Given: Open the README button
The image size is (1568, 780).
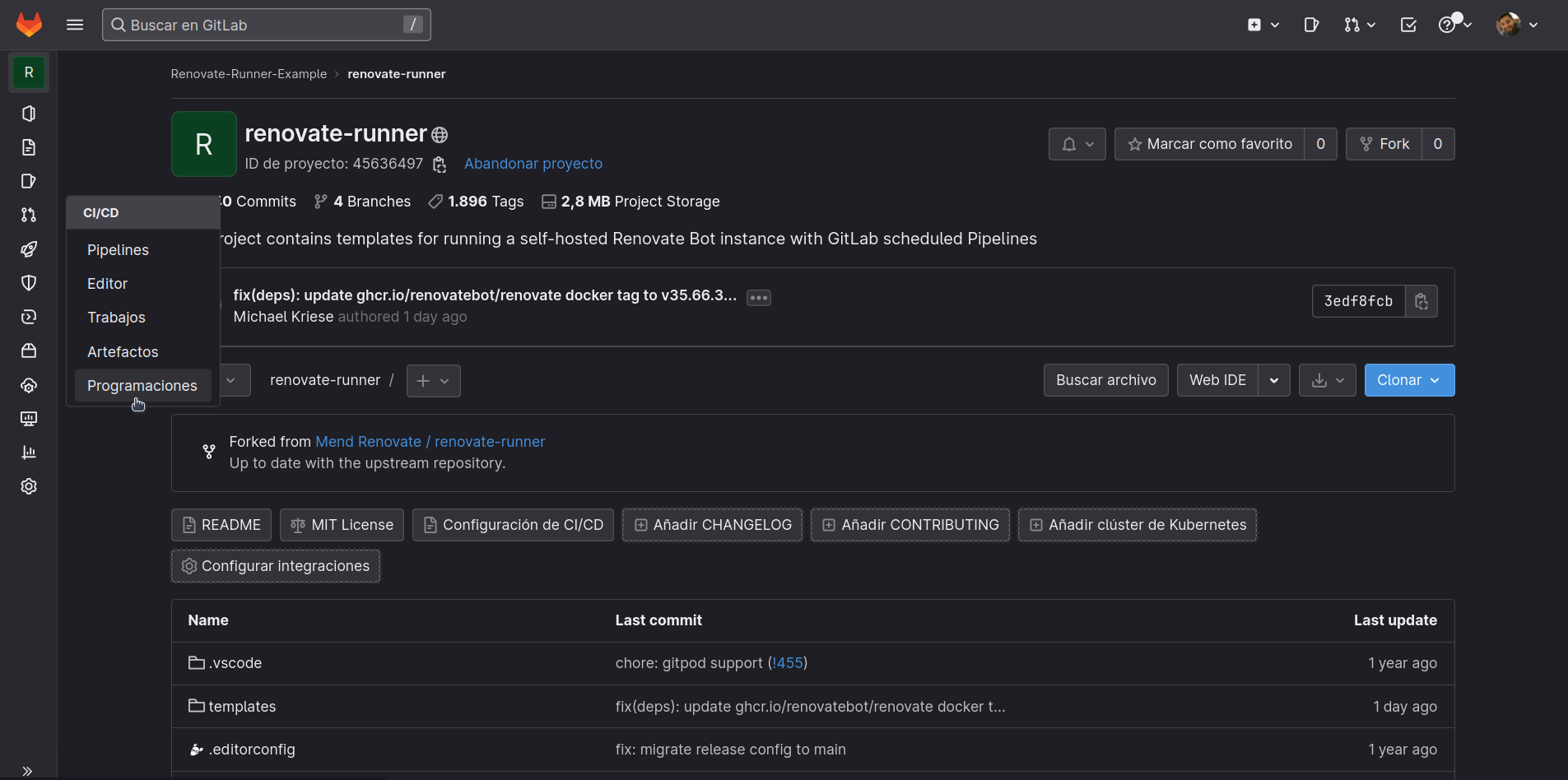Looking at the screenshot, I should click(x=221, y=525).
